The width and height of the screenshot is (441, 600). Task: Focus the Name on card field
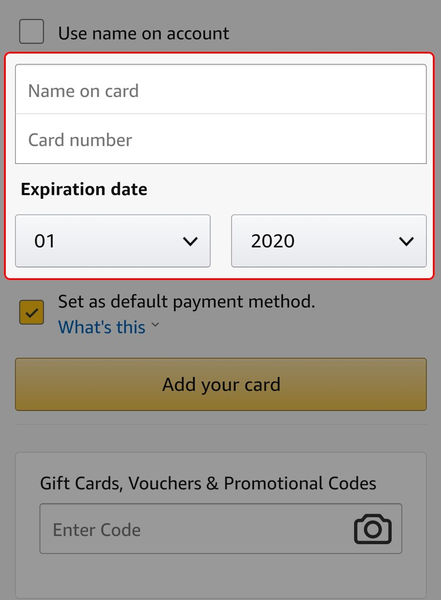pyautogui.click(x=221, y=89)
